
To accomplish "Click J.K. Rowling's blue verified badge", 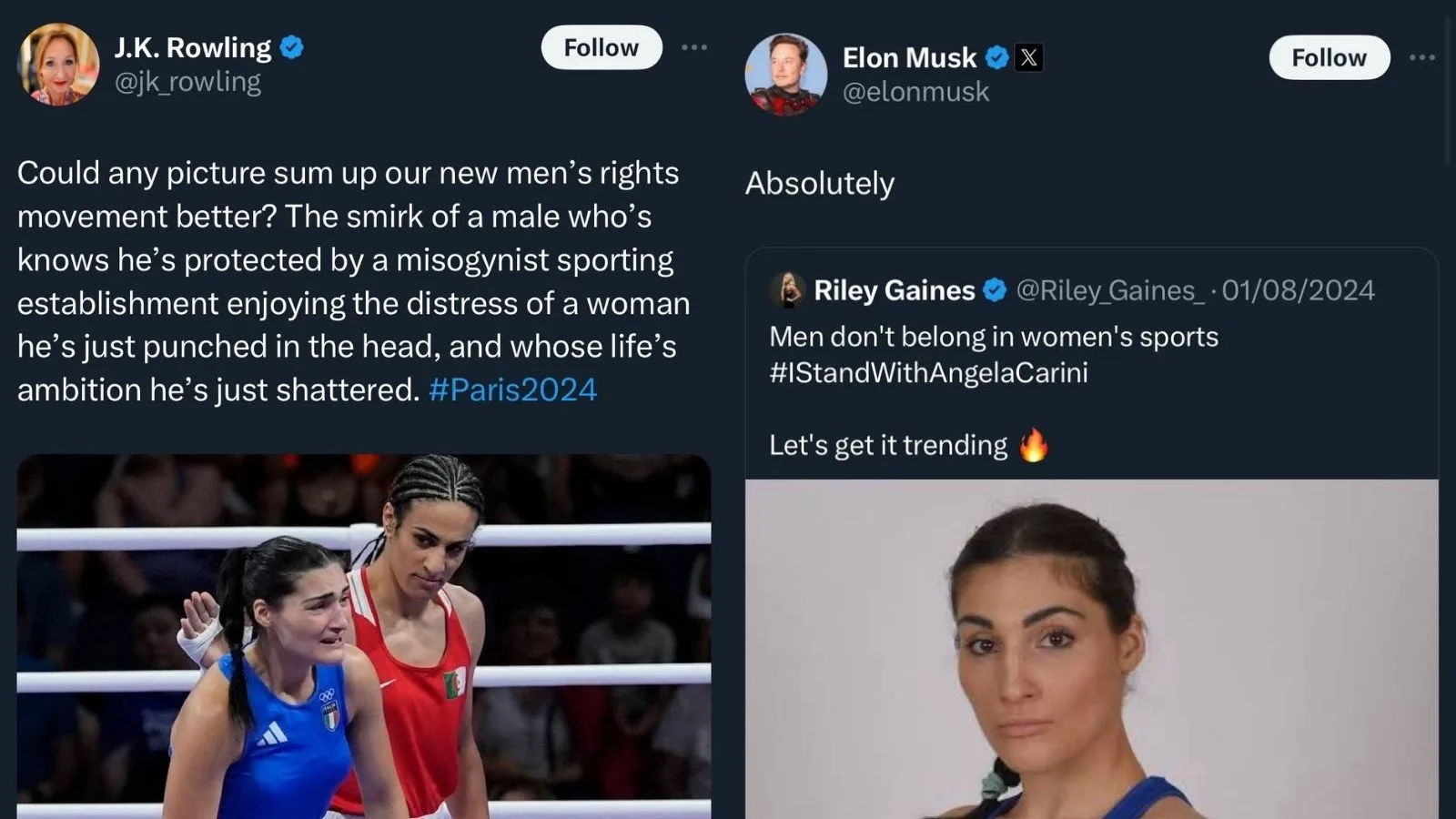I will [292, 47].
